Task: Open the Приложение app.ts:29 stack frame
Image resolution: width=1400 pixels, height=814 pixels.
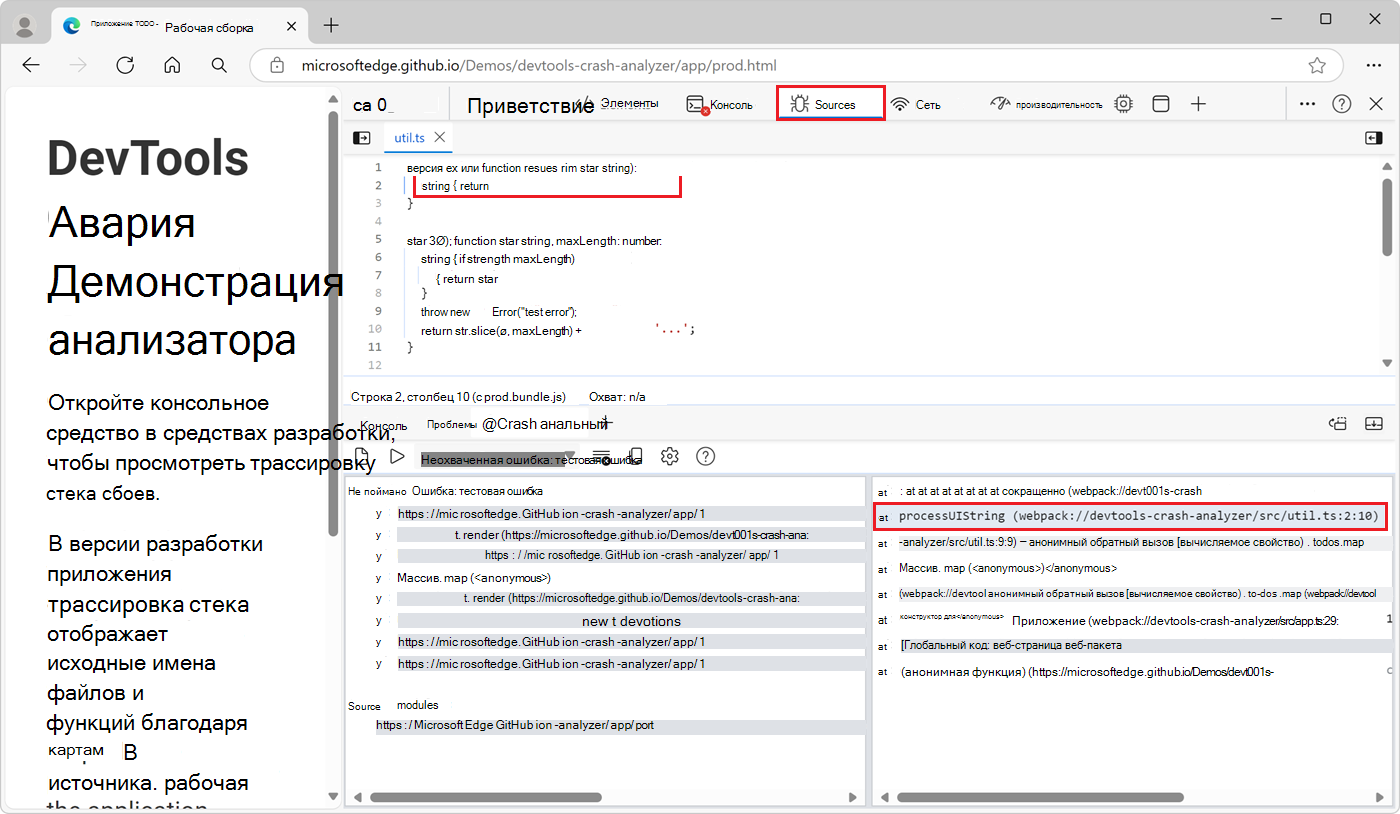Action: (x=1175, y=621)
